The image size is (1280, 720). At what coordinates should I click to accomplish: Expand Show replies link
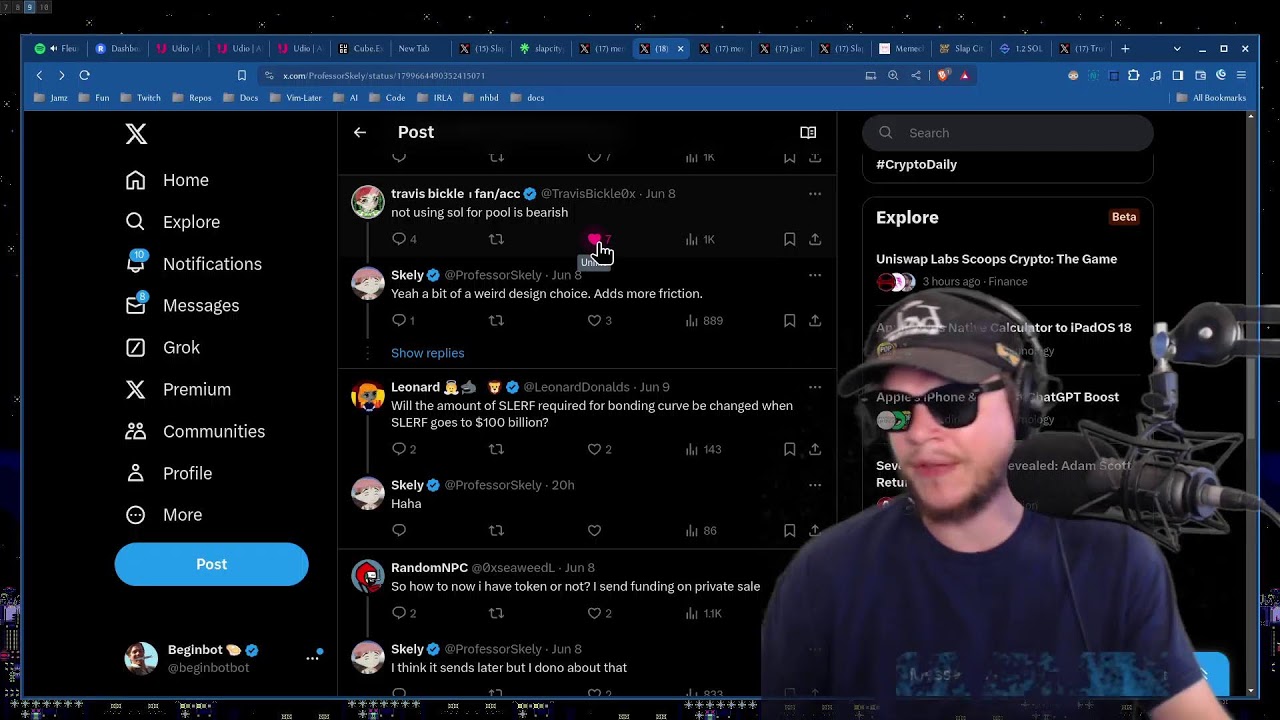pos(427,353)
